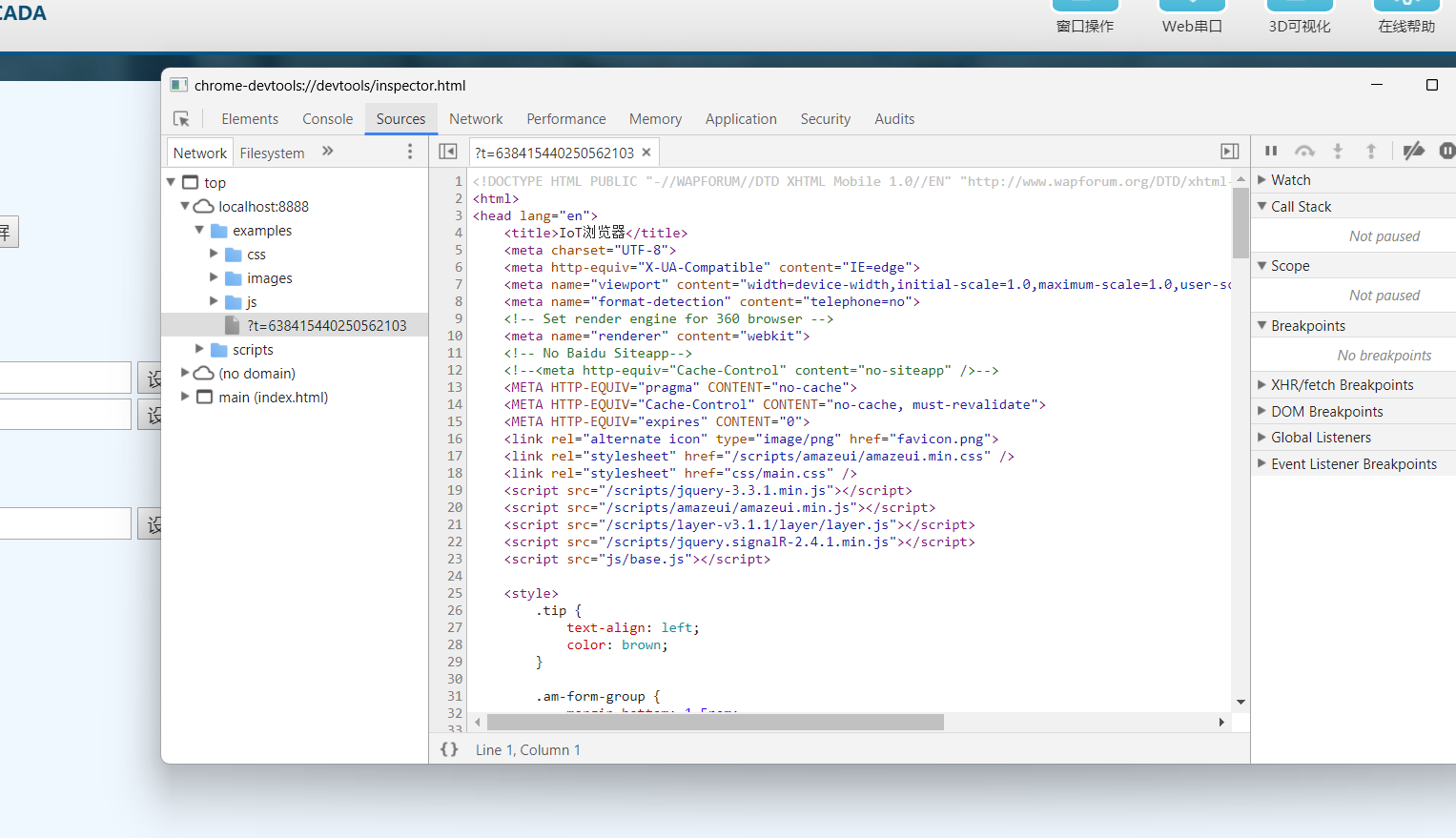
Task: Switch to the Console tab
Action: point(328,119)
